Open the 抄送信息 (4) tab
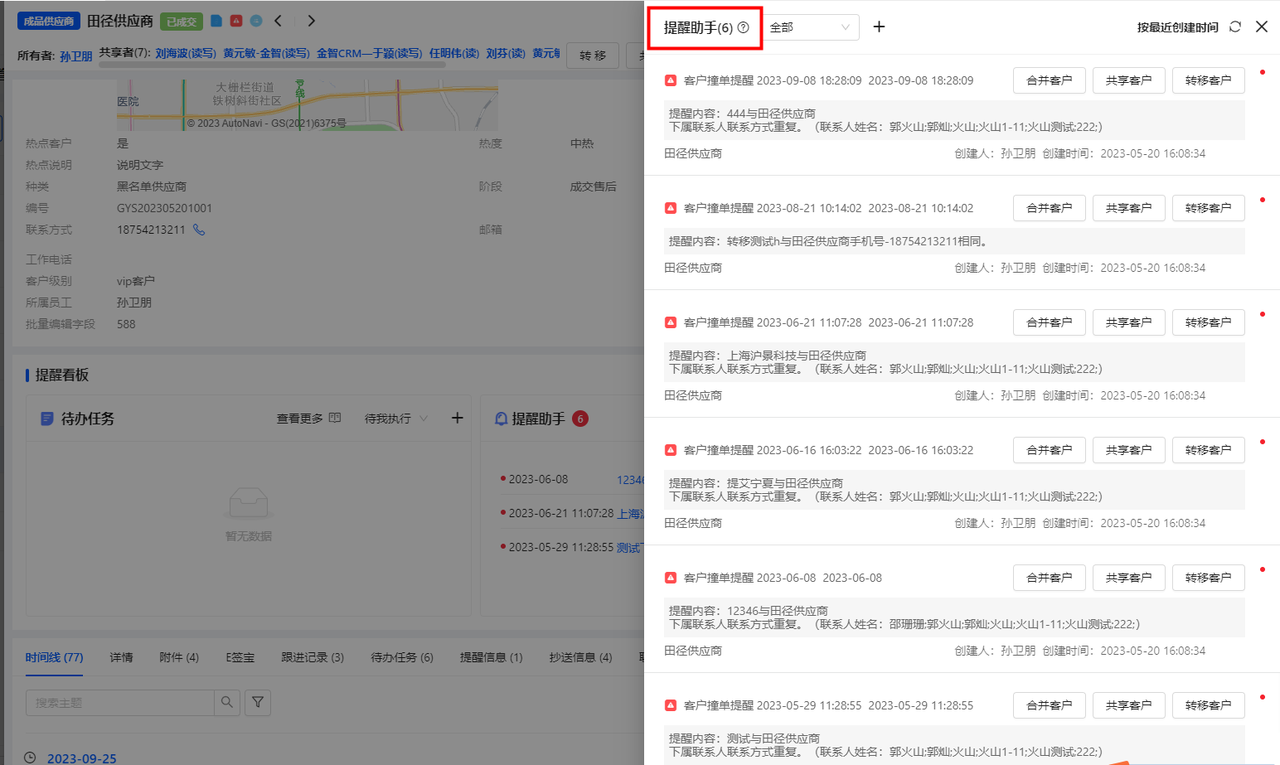 (580, 657)
